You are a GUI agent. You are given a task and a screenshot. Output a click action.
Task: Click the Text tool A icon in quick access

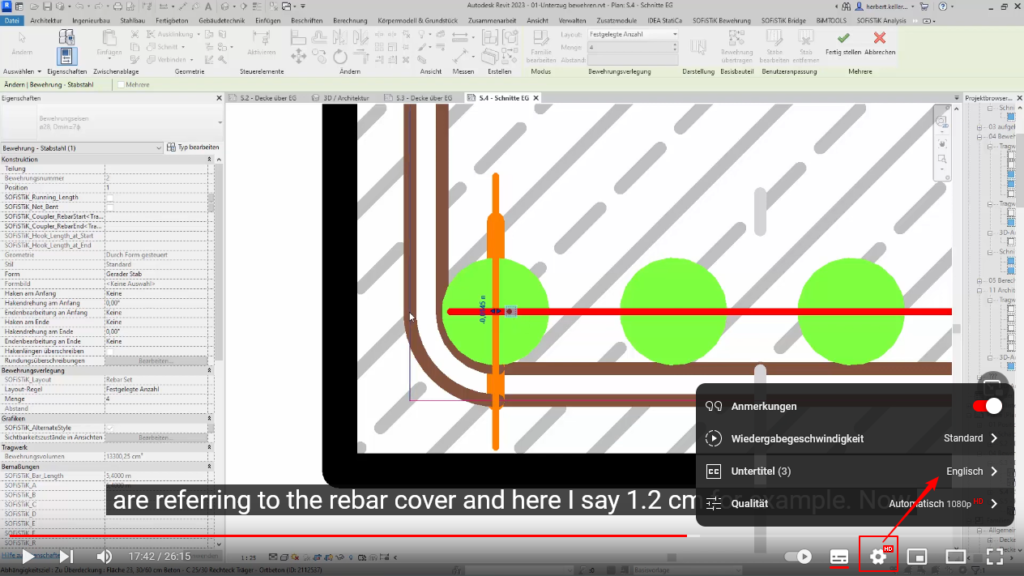[x=208, y=6]
